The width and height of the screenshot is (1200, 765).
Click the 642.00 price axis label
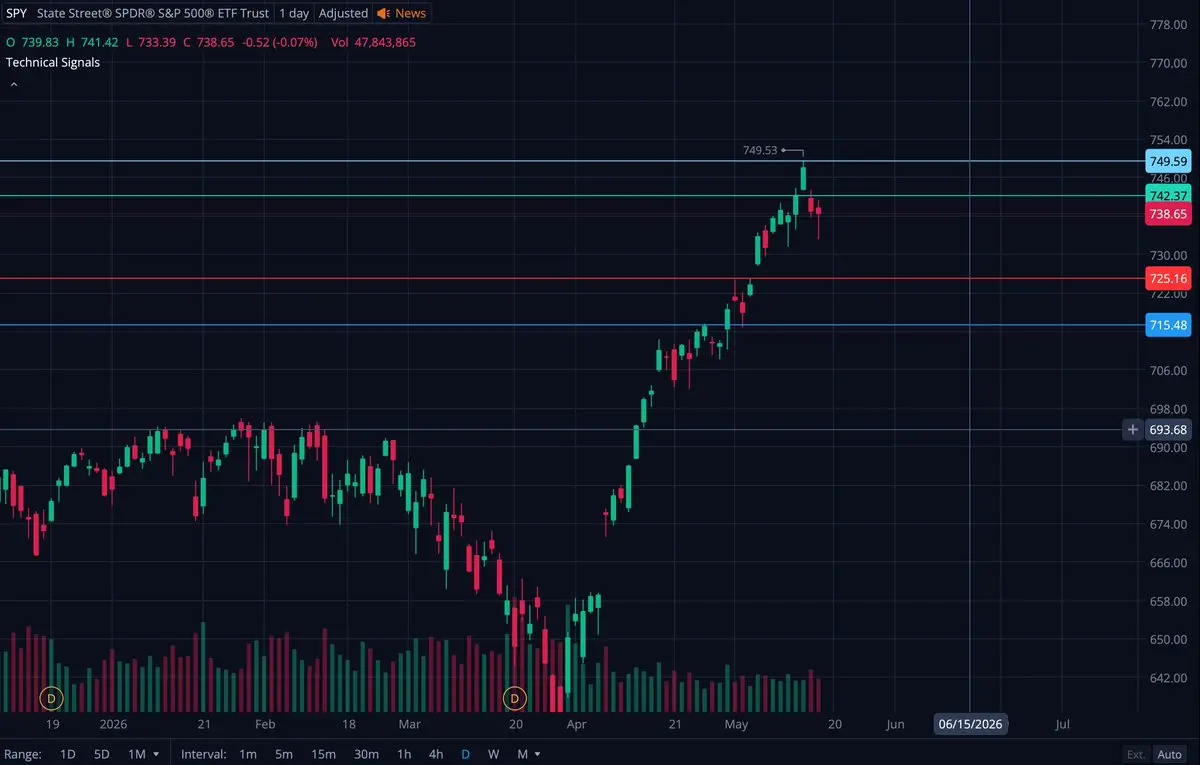tap(1168, 678)
